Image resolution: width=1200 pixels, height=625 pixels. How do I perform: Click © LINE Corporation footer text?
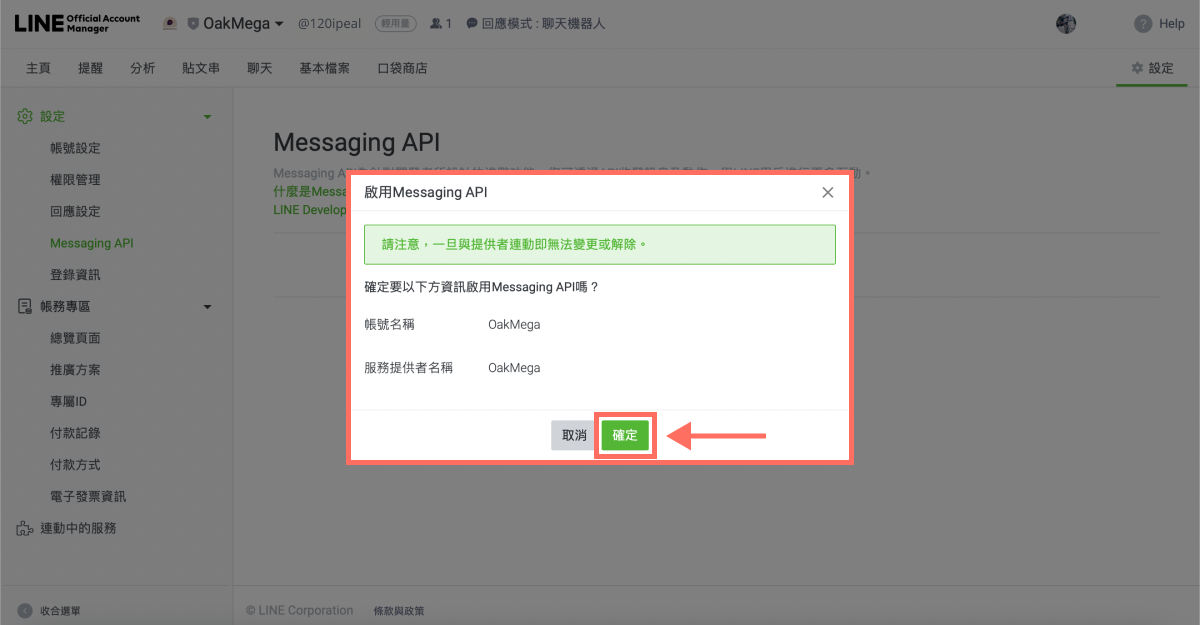[x=300, y=610]
